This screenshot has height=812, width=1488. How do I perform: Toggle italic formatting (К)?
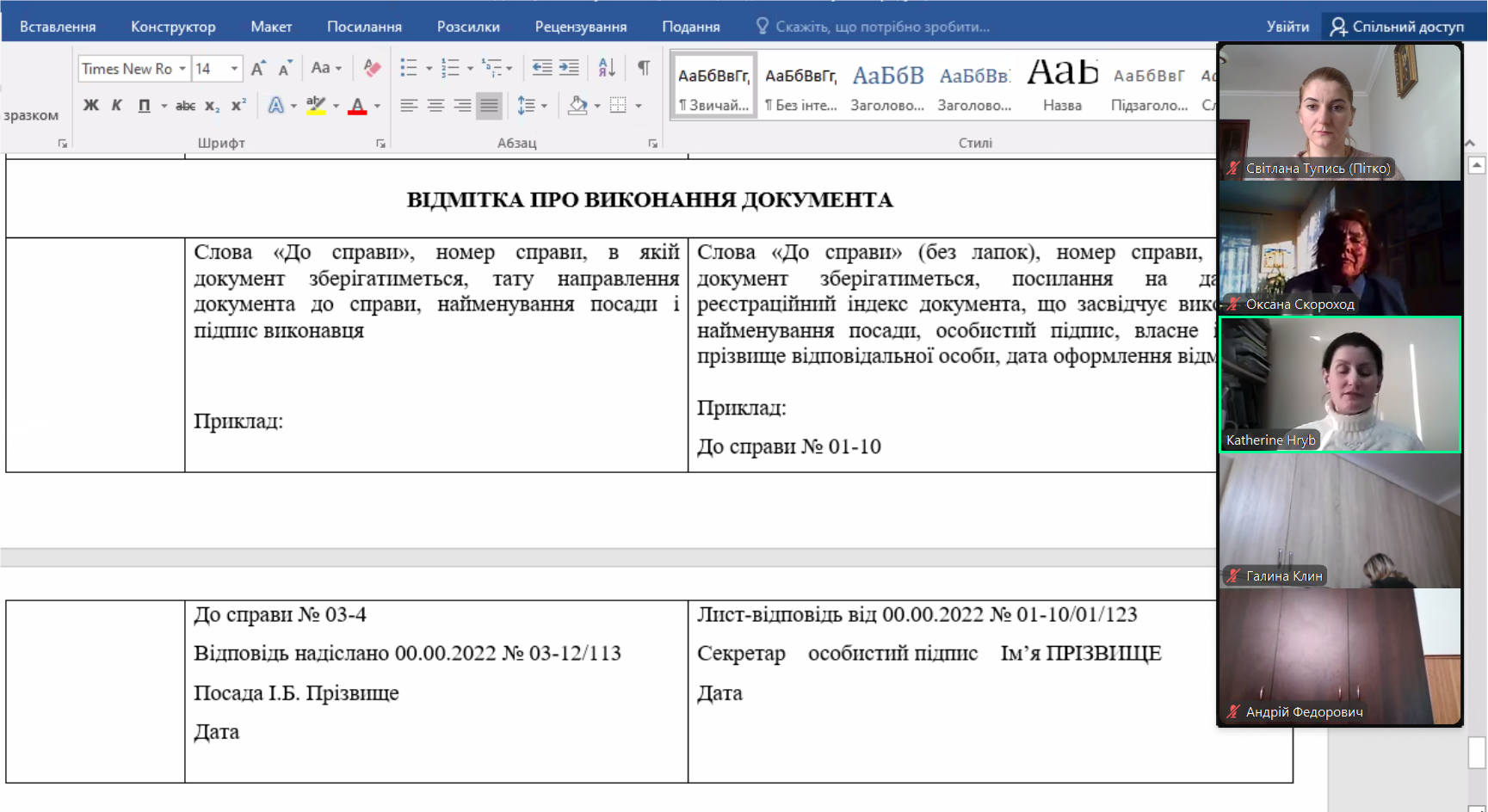point(117,106)
